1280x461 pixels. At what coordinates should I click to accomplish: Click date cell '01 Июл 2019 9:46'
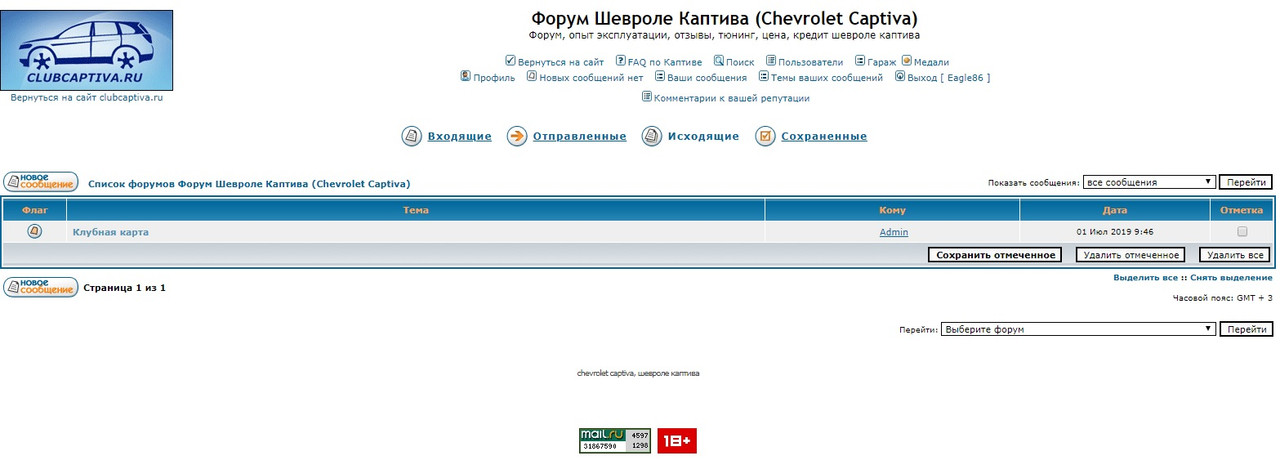pos(1115,232)
